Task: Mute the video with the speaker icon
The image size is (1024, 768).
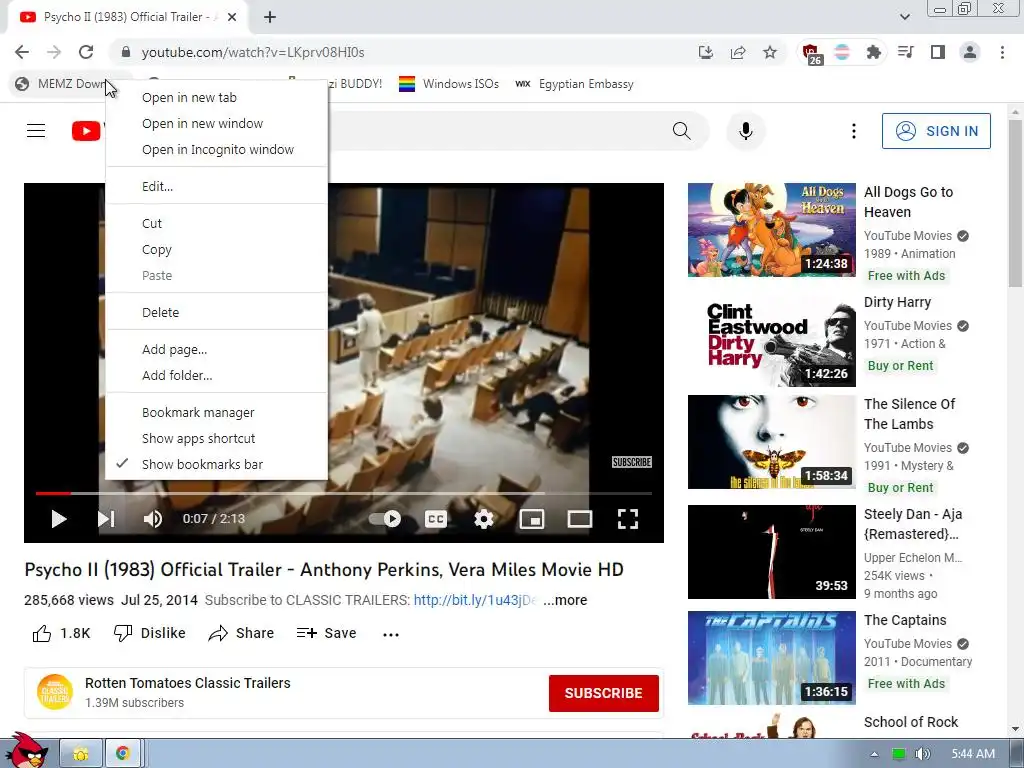Action: pos(153,519)
